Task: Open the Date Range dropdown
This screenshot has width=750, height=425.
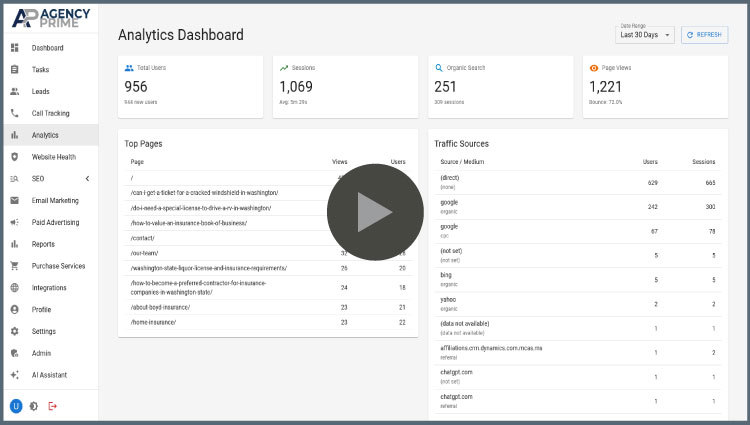Action: coord(645,35)
